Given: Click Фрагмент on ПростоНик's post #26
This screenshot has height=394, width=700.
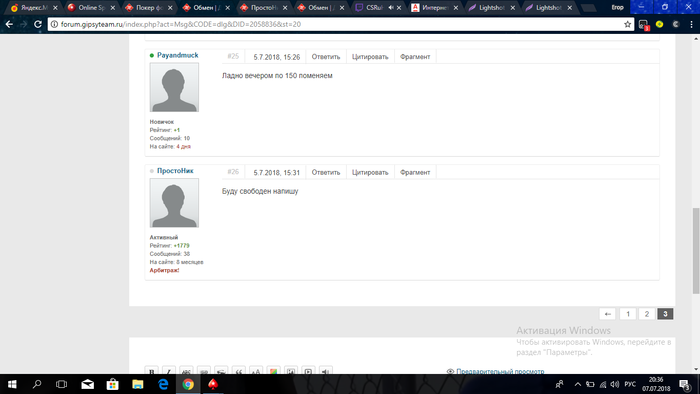Looking at the screenshot, I should [x=415, y=172].
